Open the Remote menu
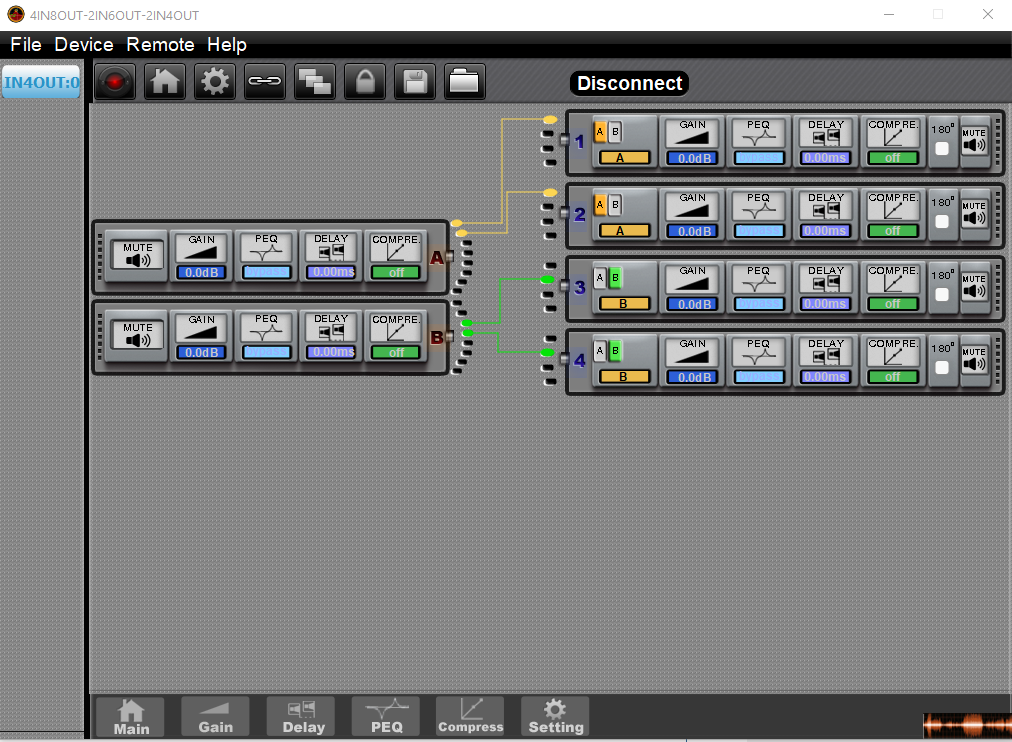This screenshot has height=742, width=1012. [160, 45]
